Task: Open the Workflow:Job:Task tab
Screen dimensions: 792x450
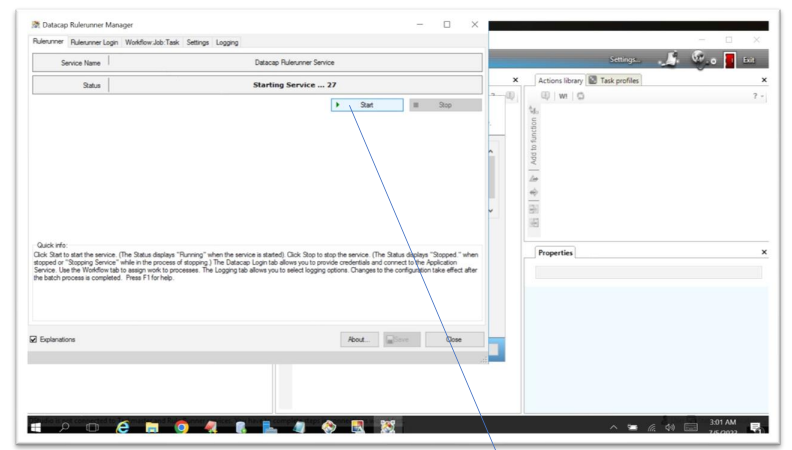Action: pos(152,42)
